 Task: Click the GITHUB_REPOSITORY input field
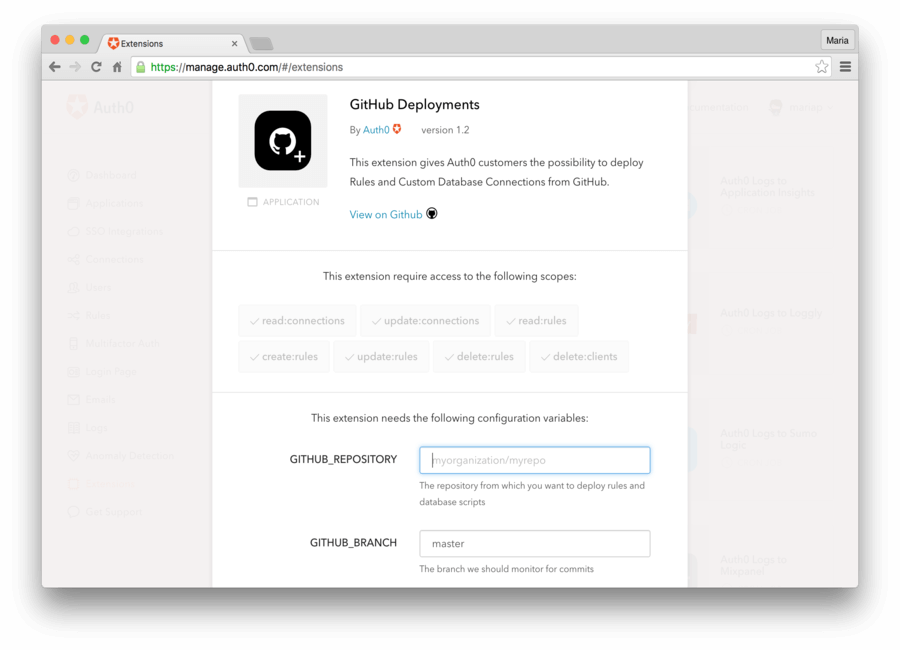(x=534, y=460)
